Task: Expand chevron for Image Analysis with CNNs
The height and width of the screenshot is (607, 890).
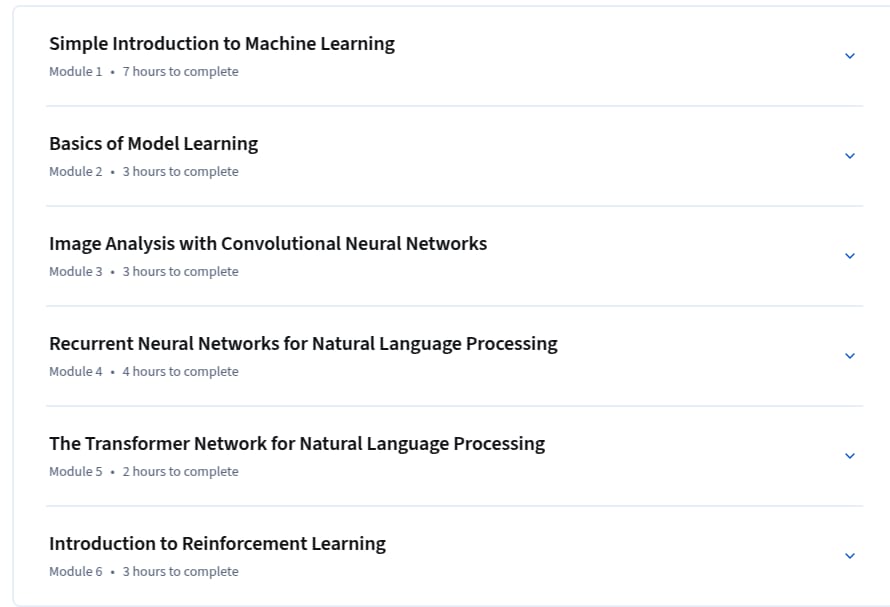Action: point(850,256)
